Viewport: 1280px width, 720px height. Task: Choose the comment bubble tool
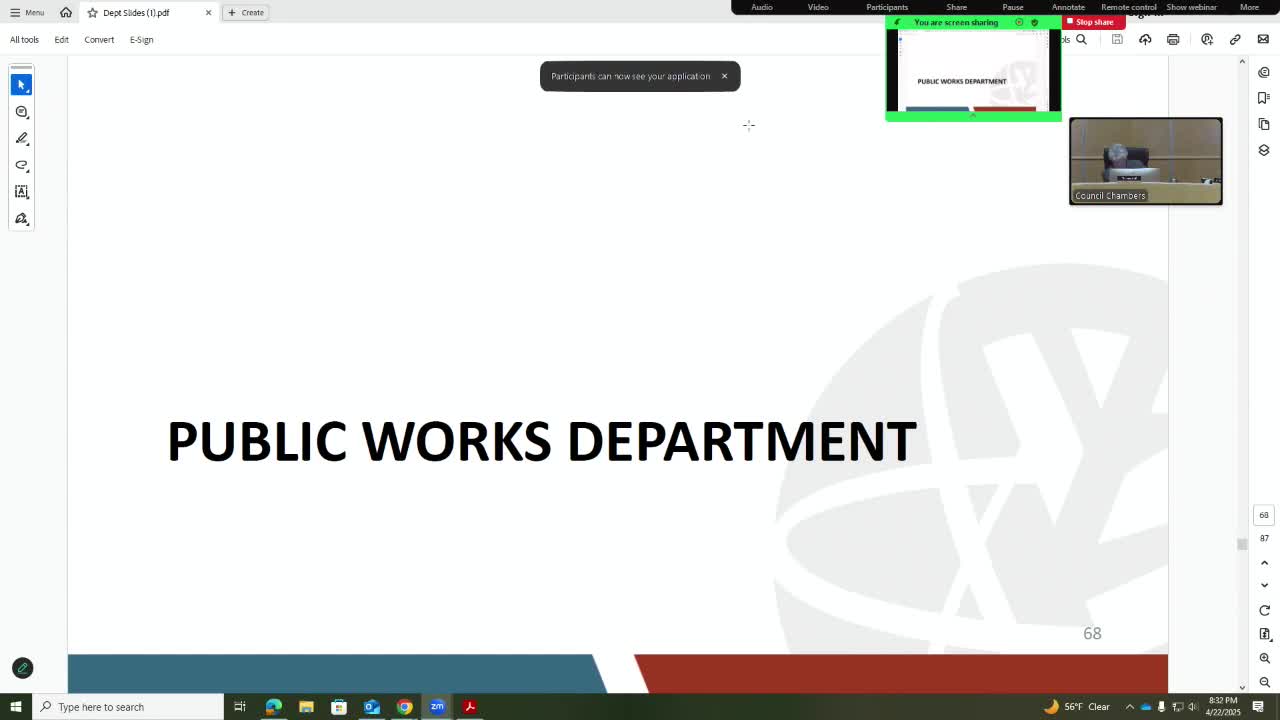pyautogui.click(x=22, y=112)
